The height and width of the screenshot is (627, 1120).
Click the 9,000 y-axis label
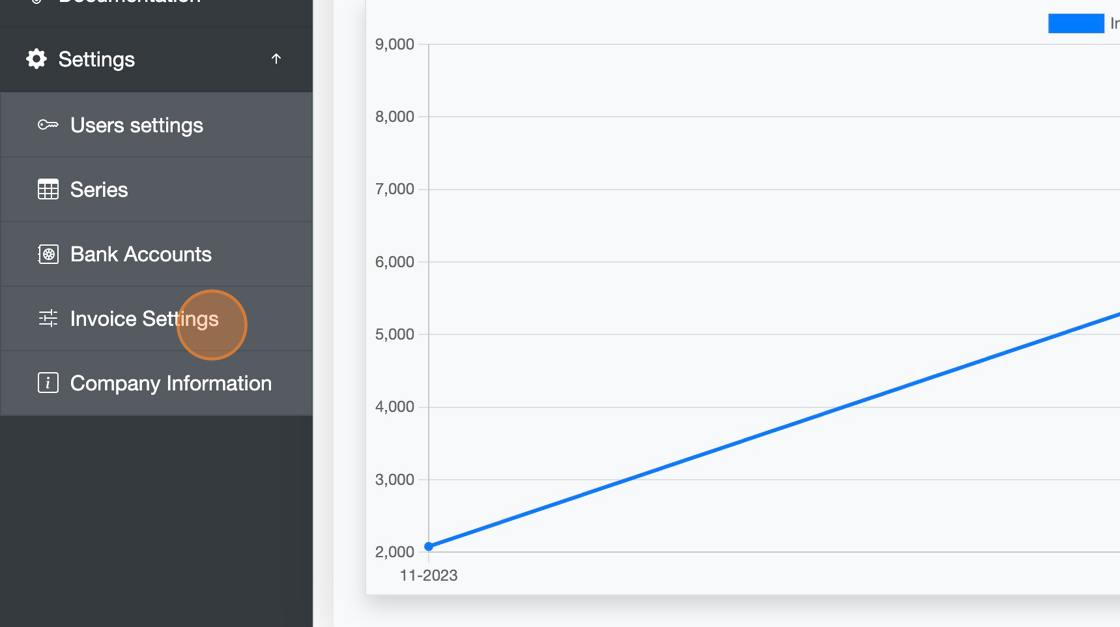[x=394, y=44]
